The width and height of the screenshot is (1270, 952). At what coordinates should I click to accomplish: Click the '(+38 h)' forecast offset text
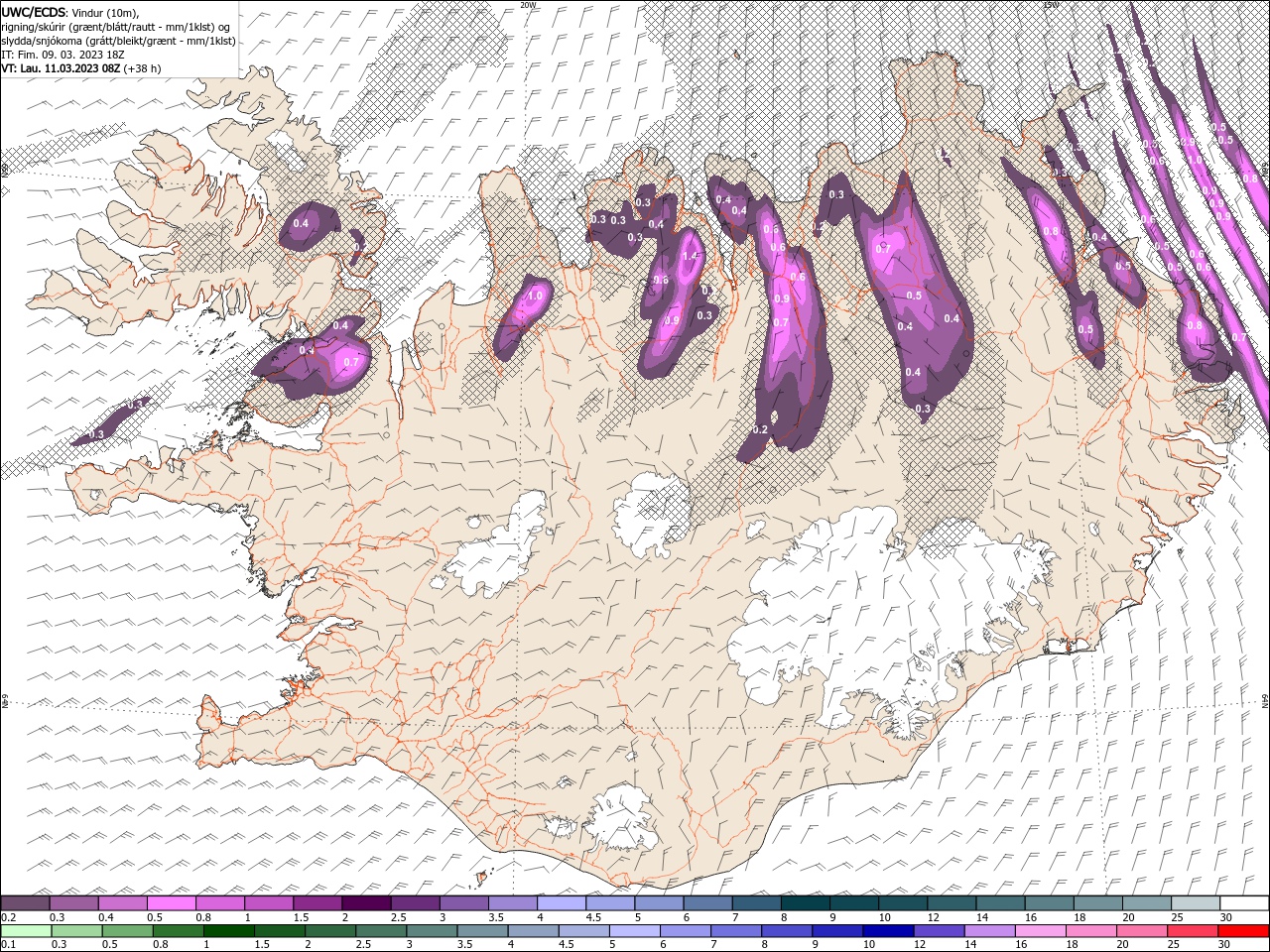tap(143, 68)
